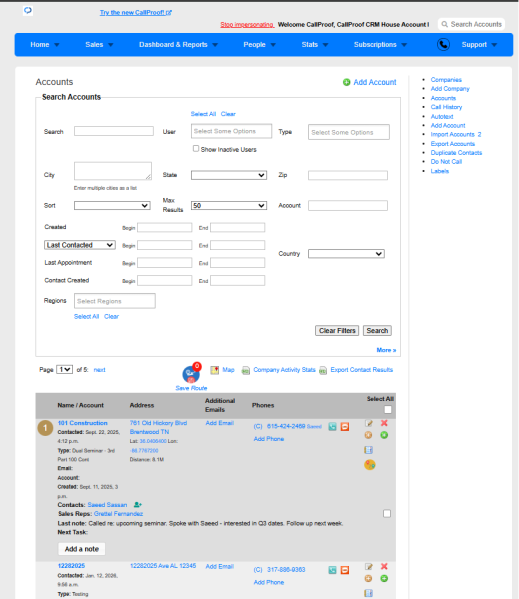This screenshot has width=519, height=599.
Task: Open the User multi-select box
Action: (231, 131)
